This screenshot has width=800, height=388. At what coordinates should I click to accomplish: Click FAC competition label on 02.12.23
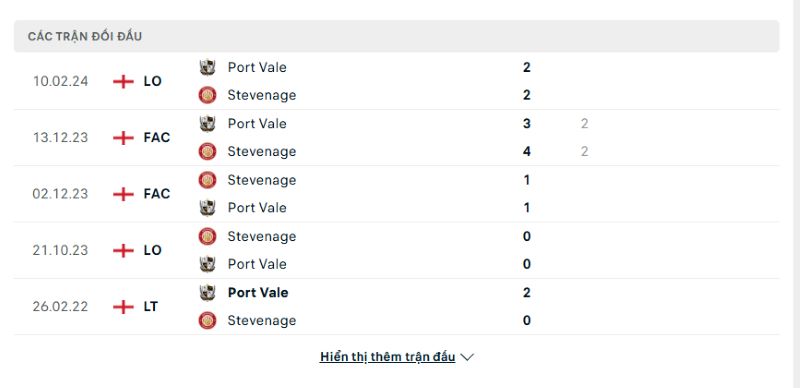[157, 194]
